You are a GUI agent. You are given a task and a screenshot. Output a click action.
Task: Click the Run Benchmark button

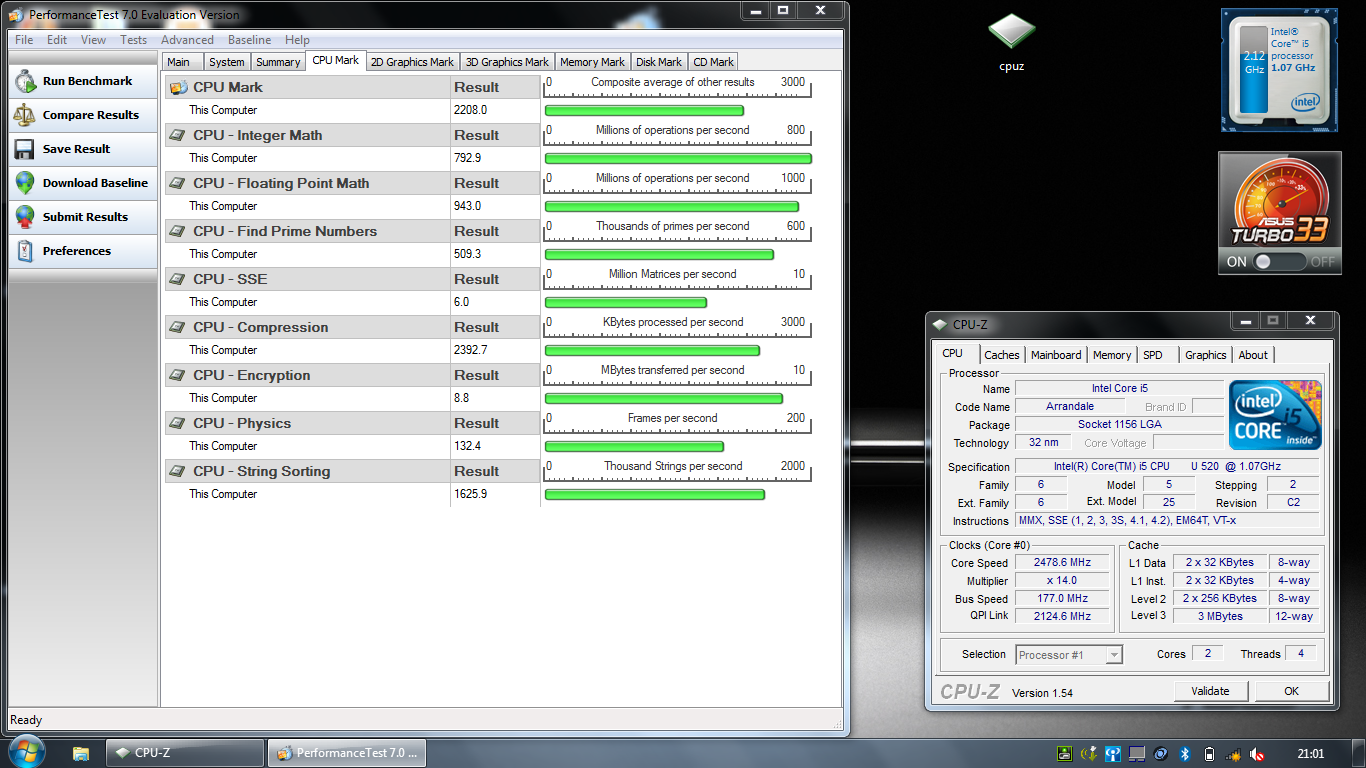coord(83,82)
